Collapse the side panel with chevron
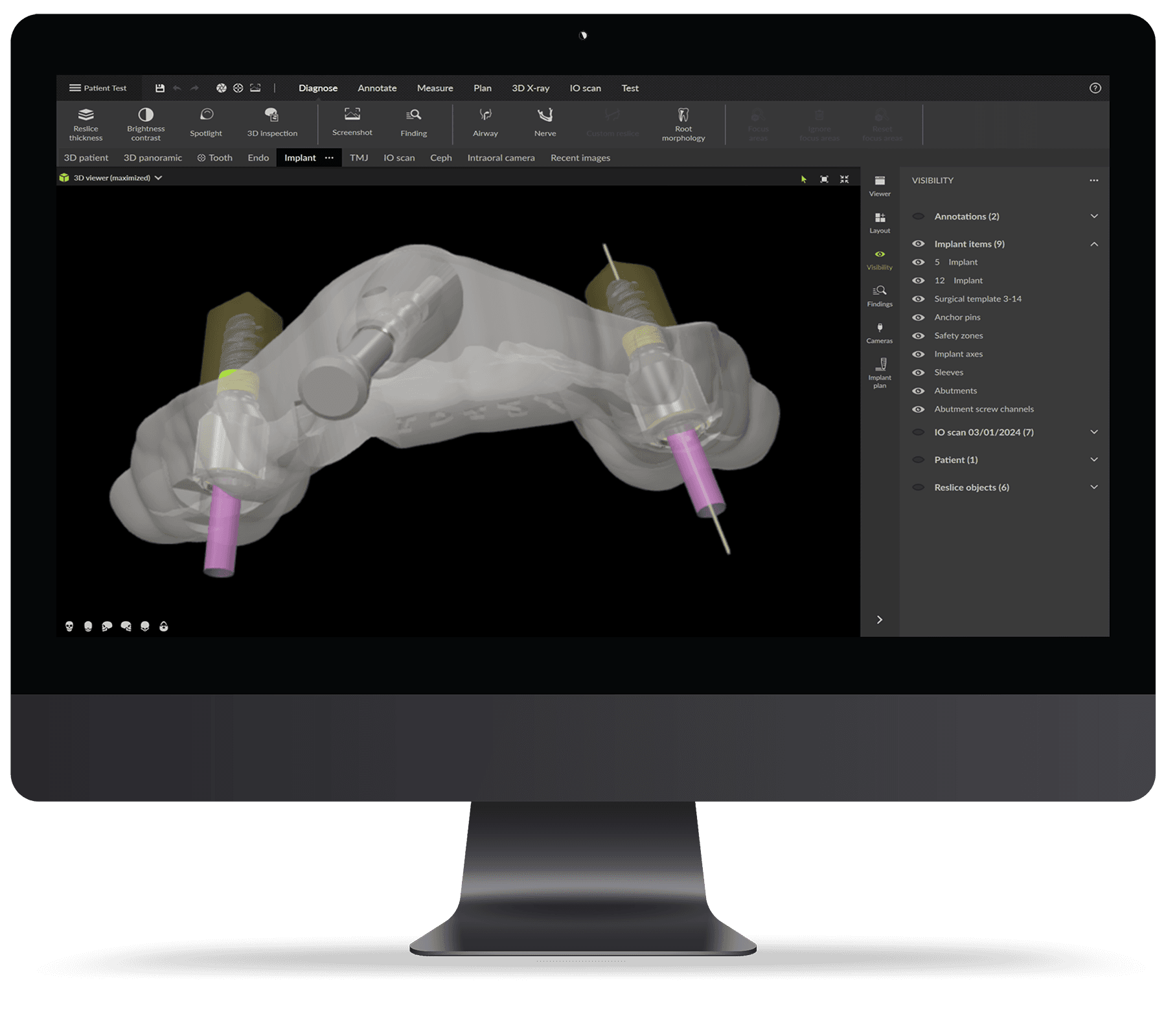 (880, 620)
